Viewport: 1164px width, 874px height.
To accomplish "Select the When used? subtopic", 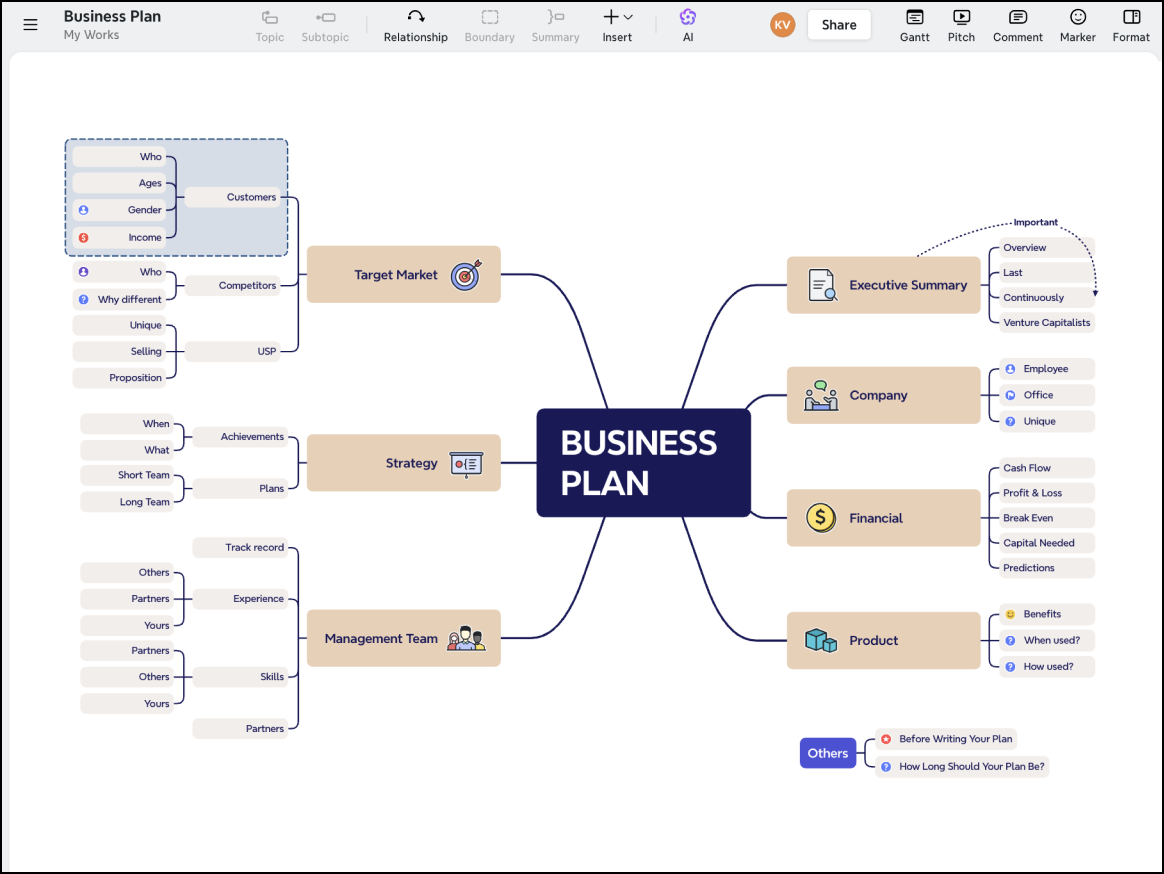I will click(x=1047, y=640).
